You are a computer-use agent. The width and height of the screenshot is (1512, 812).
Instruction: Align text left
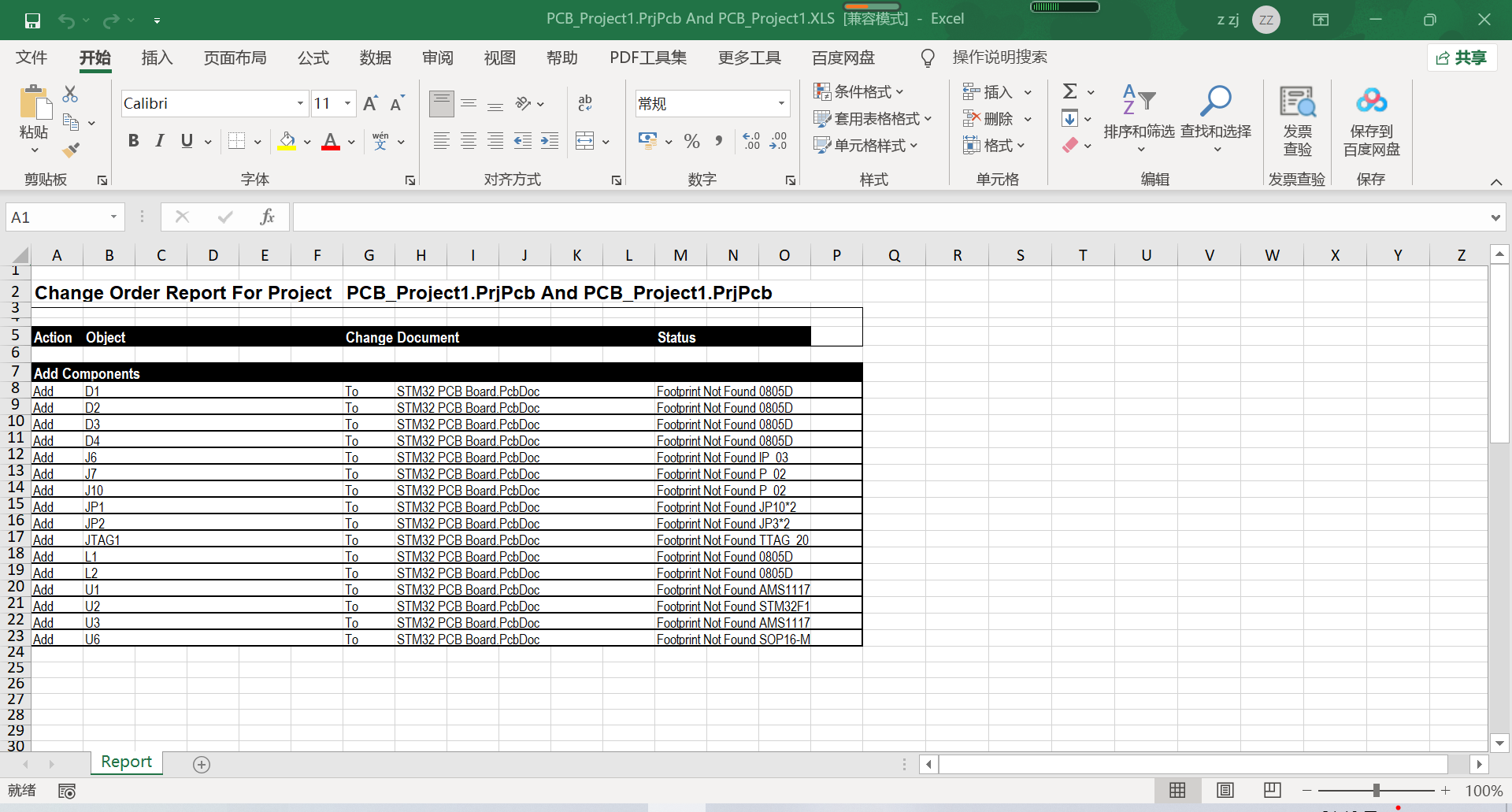click(442, 141)
